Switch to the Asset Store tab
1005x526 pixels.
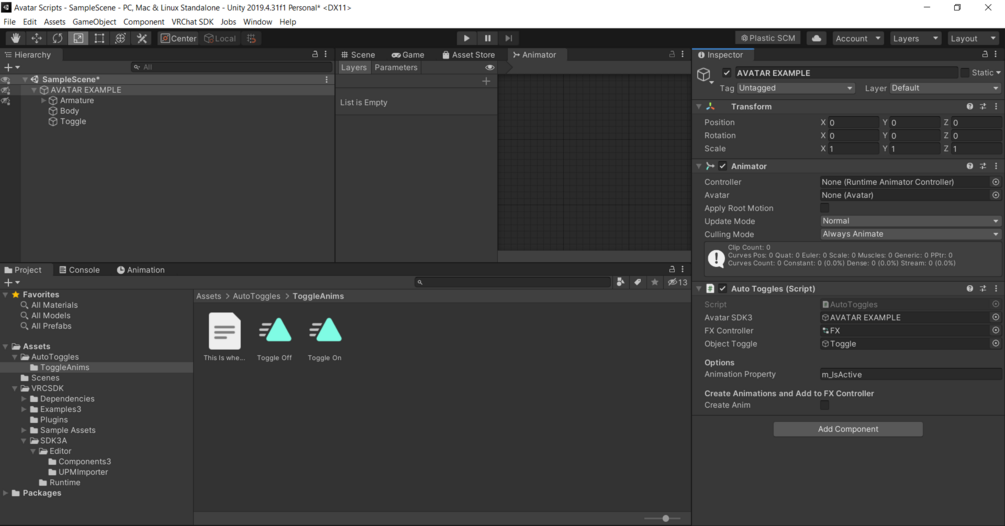(x=469, y=55)
